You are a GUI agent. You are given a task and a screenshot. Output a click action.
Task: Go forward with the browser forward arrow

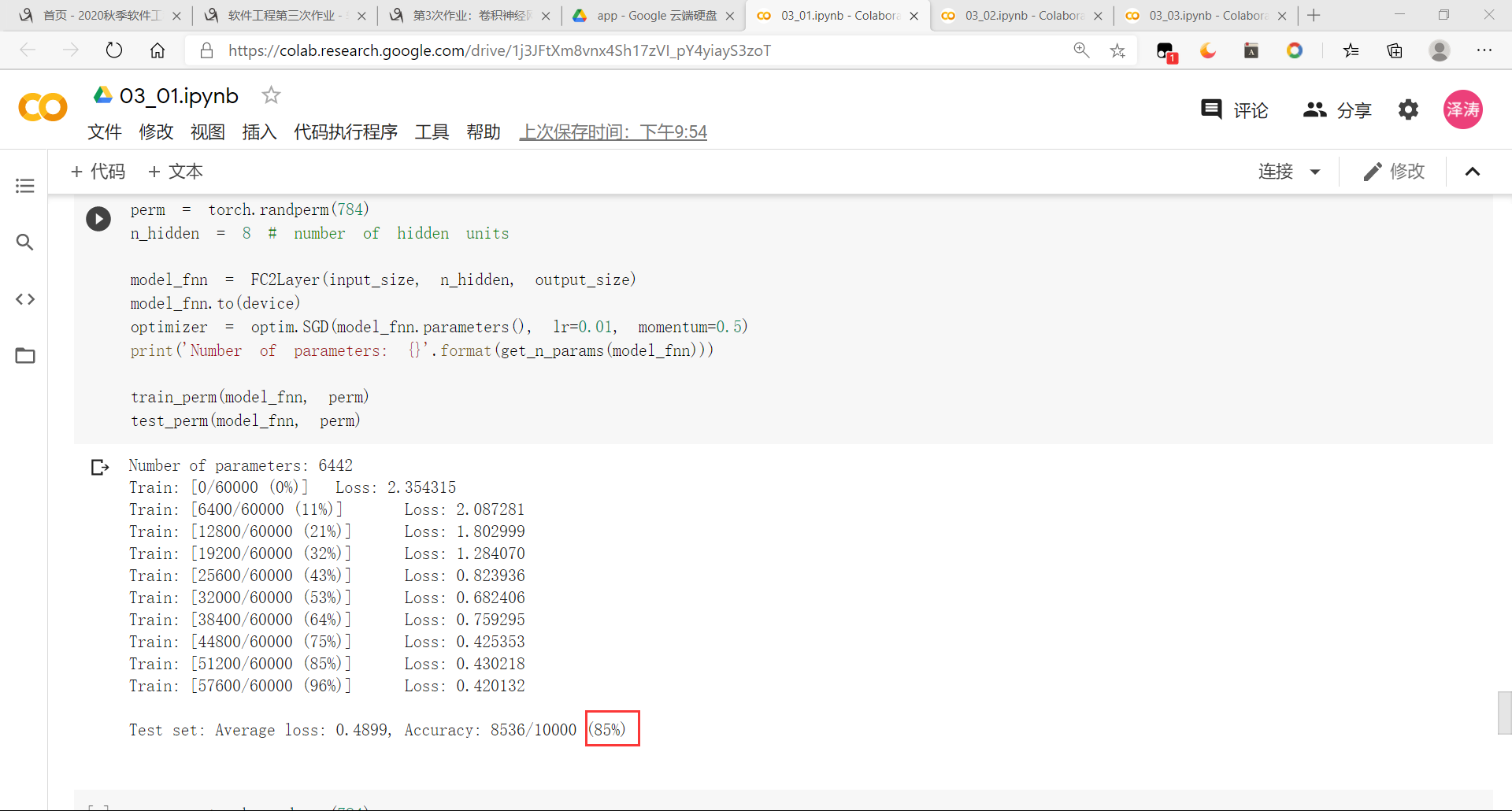[x=71, y=50]
